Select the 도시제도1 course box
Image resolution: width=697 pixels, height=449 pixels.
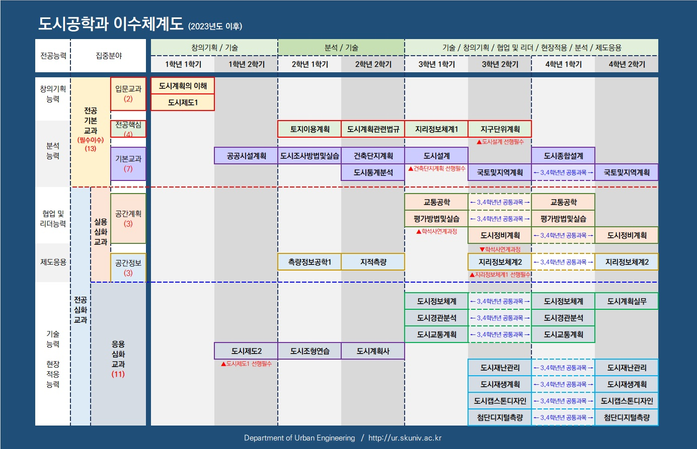(x=182, y=102)
